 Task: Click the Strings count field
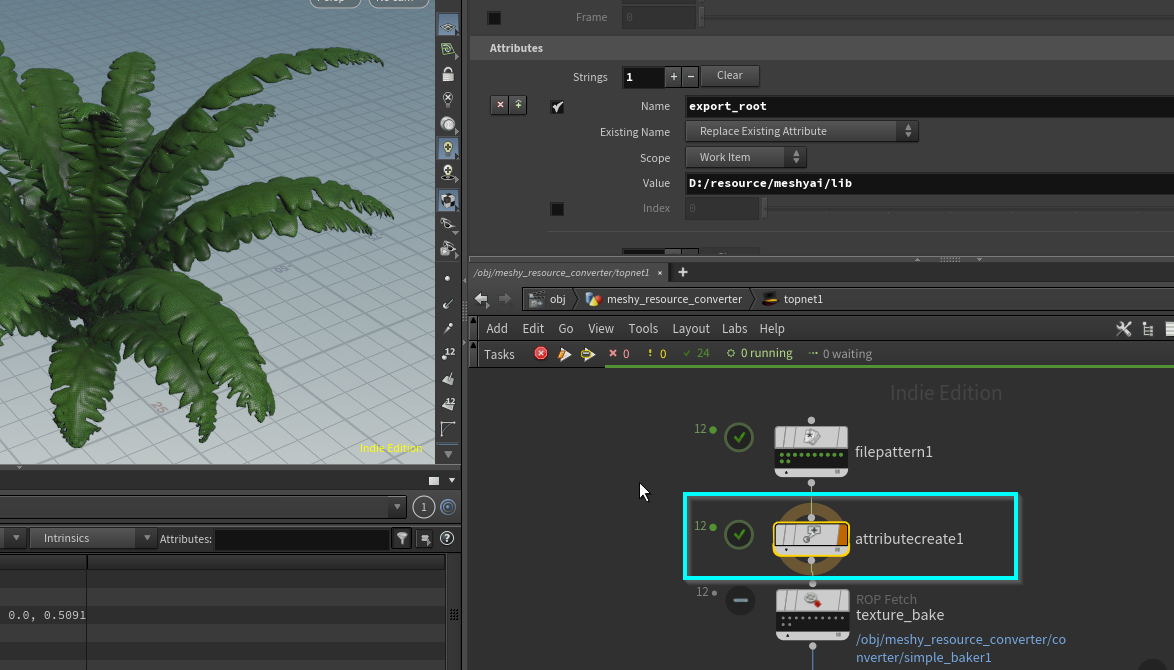643,76
